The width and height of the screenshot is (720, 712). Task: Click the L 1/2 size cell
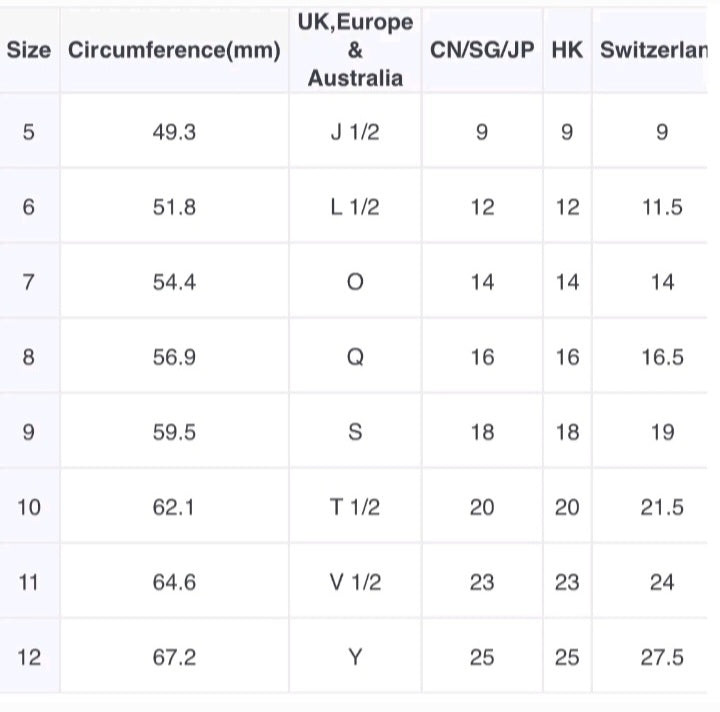point(355,207)
